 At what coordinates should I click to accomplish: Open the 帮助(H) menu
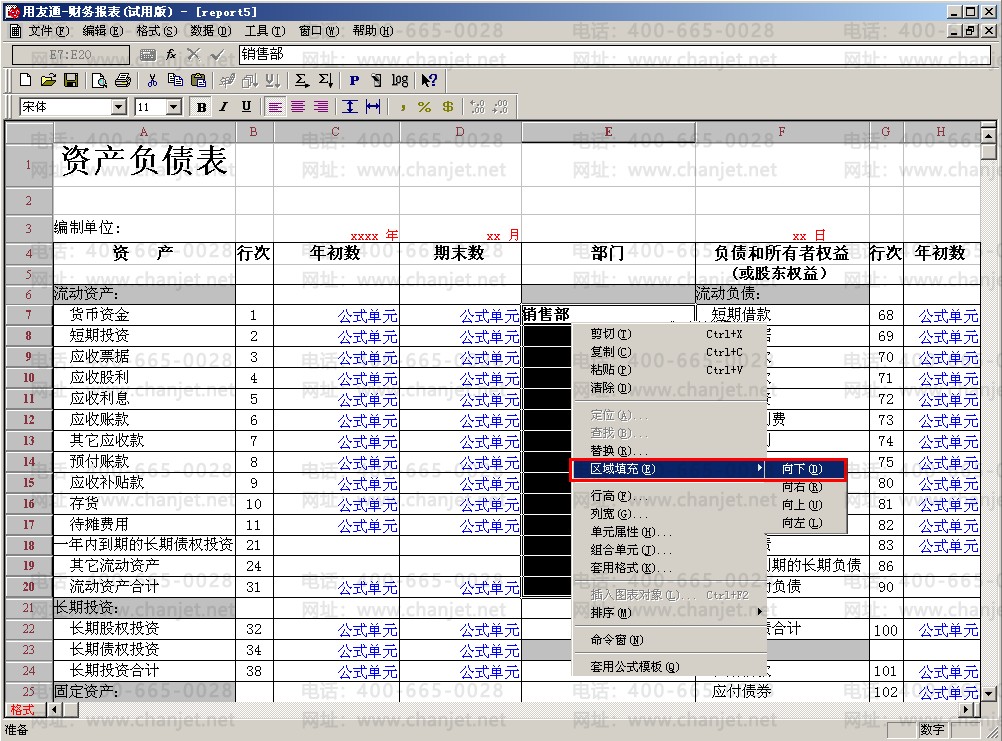pyautogui.click(x=373, y=31)
